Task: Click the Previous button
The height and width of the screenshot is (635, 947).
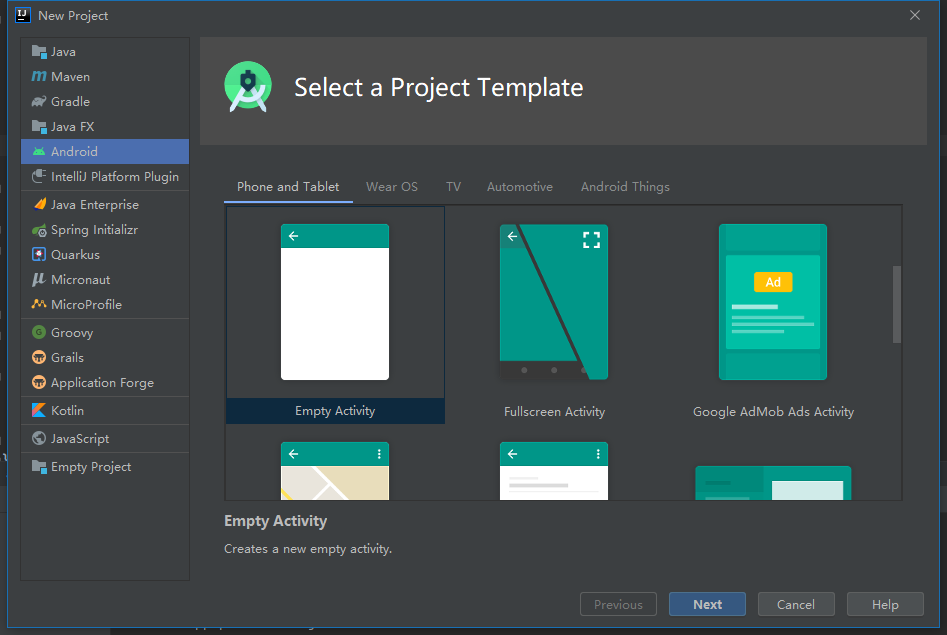Action: 618,604
